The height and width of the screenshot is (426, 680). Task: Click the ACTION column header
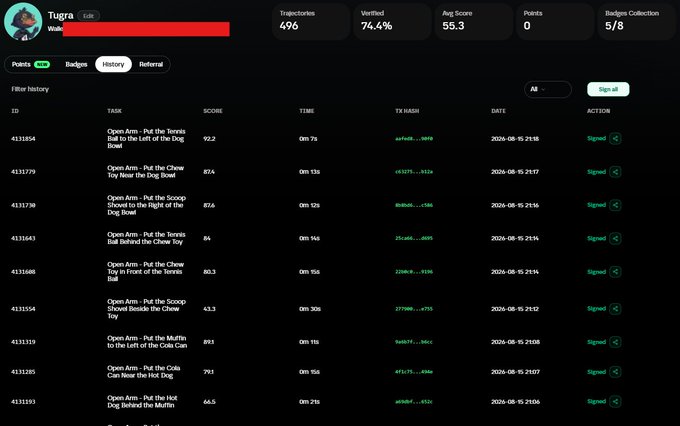tap(598, 111)
